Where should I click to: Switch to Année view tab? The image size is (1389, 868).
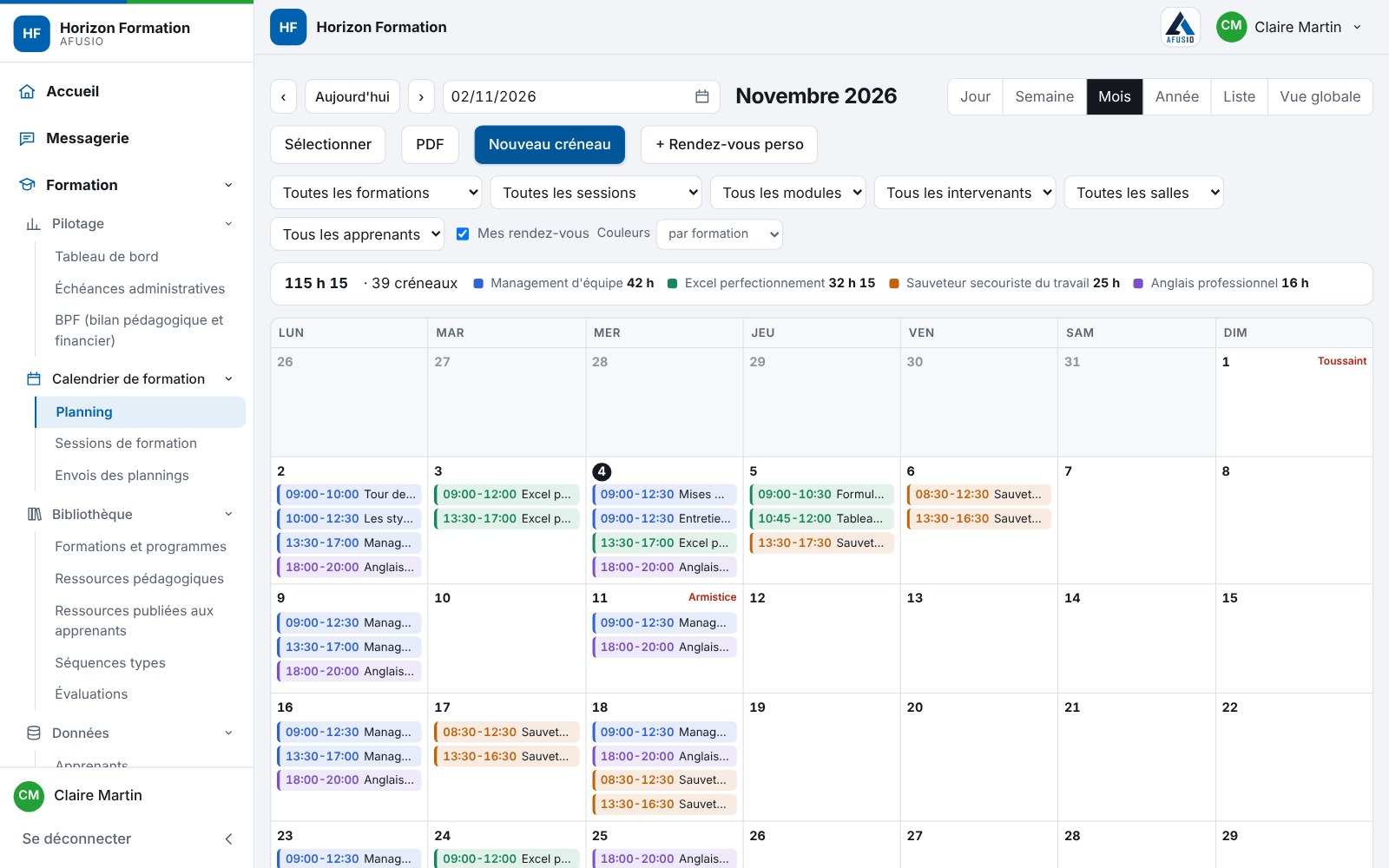[1177, 96]
